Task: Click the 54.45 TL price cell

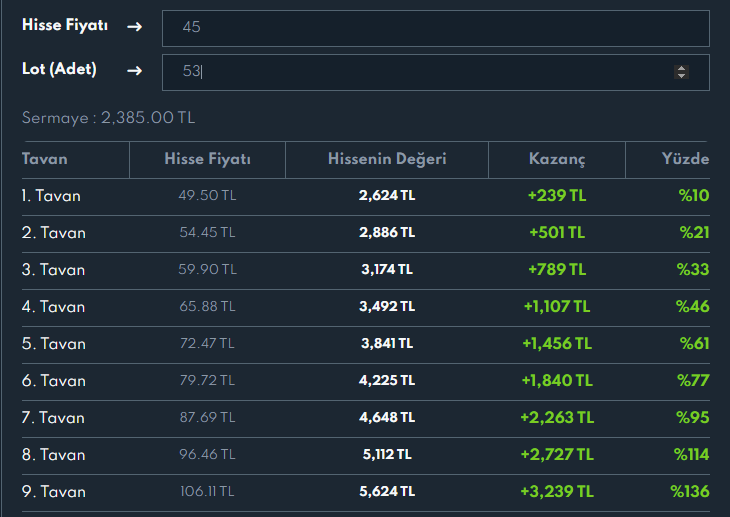Action: click(x=208, y=232)
